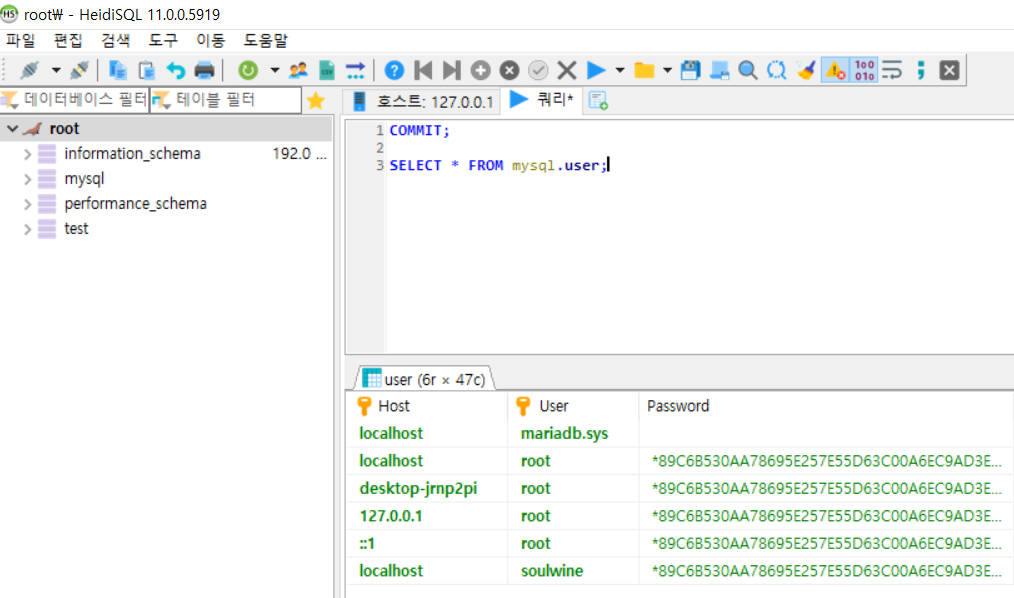The image size is (1014, 598).
Task: Click the soulwine user cell
Action: pyautogui.click(x=573, y=571)
